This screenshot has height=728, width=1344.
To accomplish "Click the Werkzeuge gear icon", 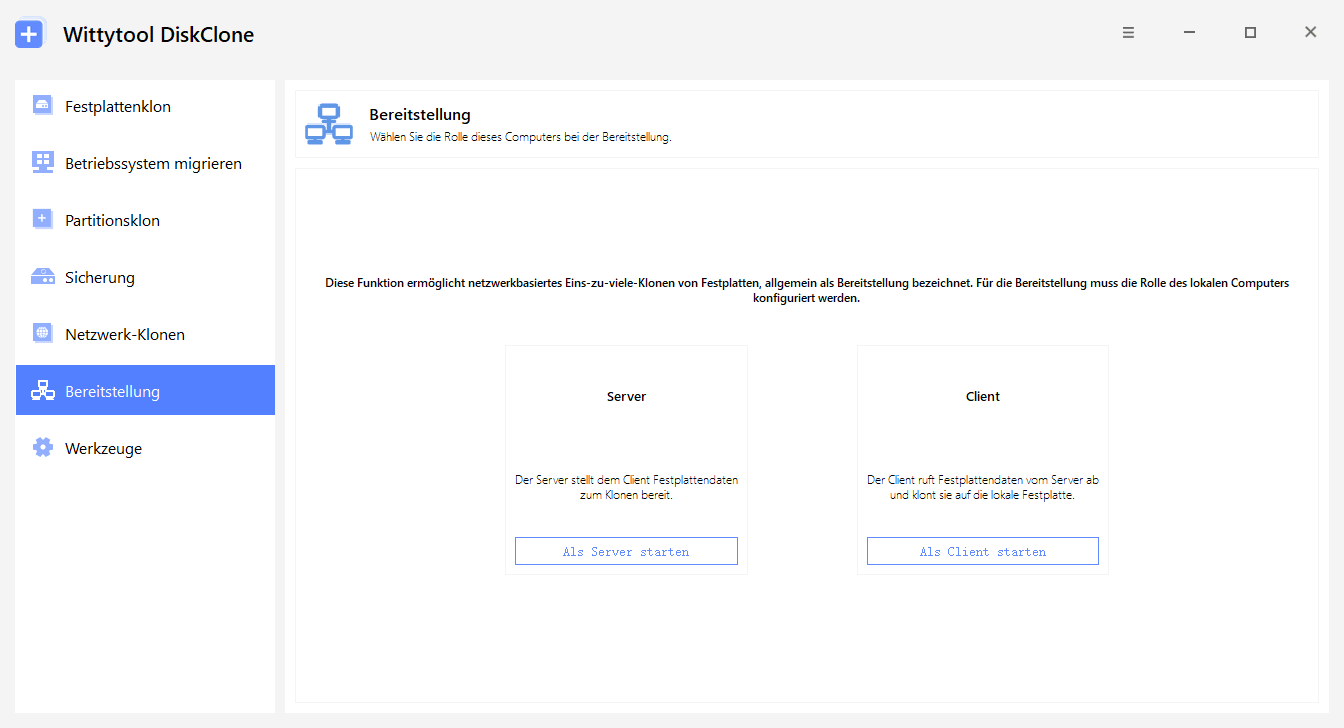I will coord(42,448).
